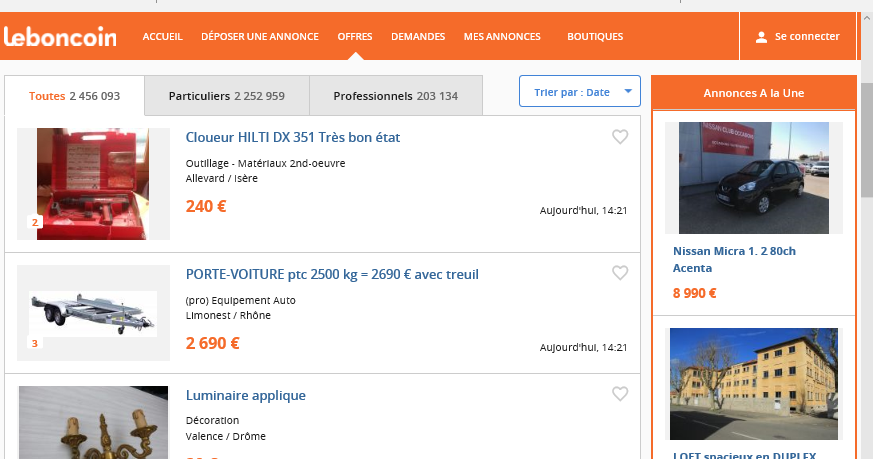Click the brass wall lamp thumbnail
The image size is (873, 459).
coord(93,422)
